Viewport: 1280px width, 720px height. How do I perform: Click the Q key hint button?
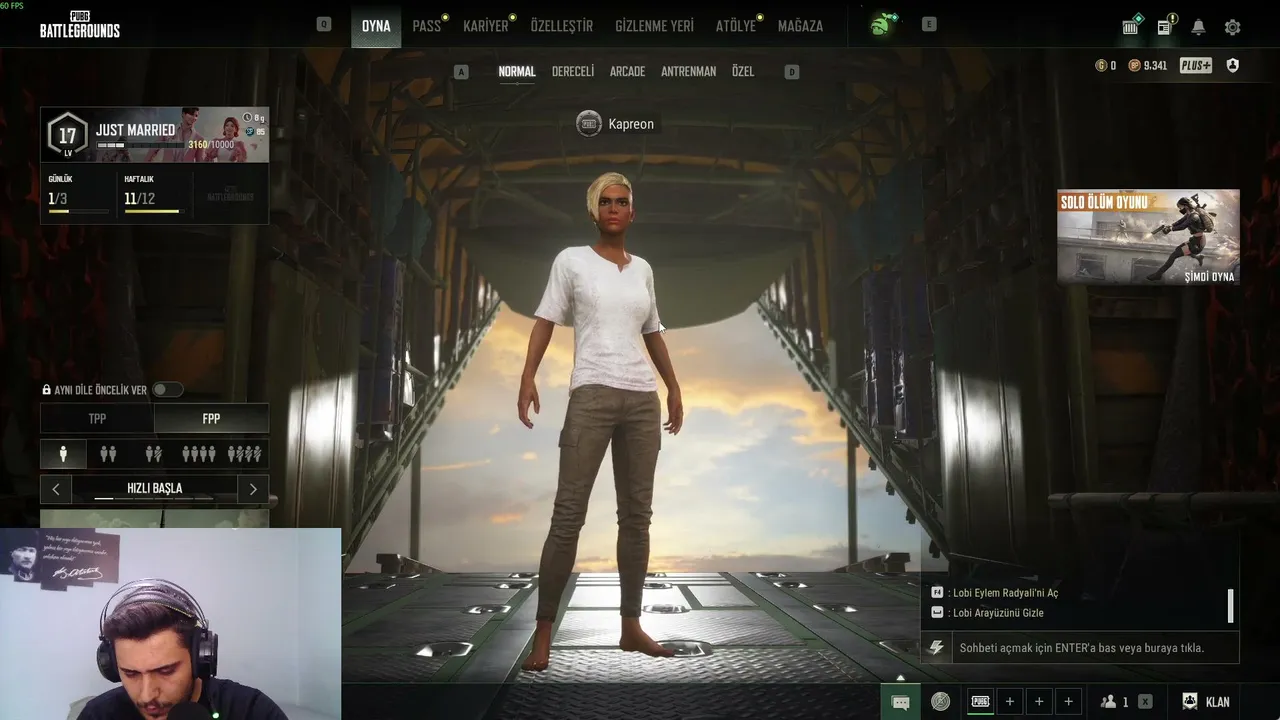tap(324, 24)
